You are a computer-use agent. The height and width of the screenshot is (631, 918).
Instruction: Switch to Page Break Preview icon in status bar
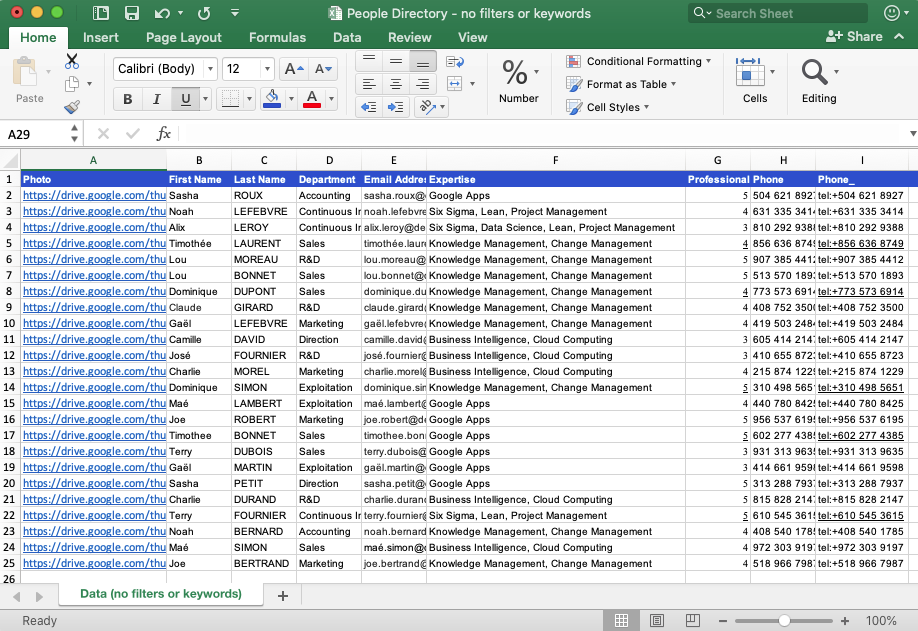[x=693, y=620]
